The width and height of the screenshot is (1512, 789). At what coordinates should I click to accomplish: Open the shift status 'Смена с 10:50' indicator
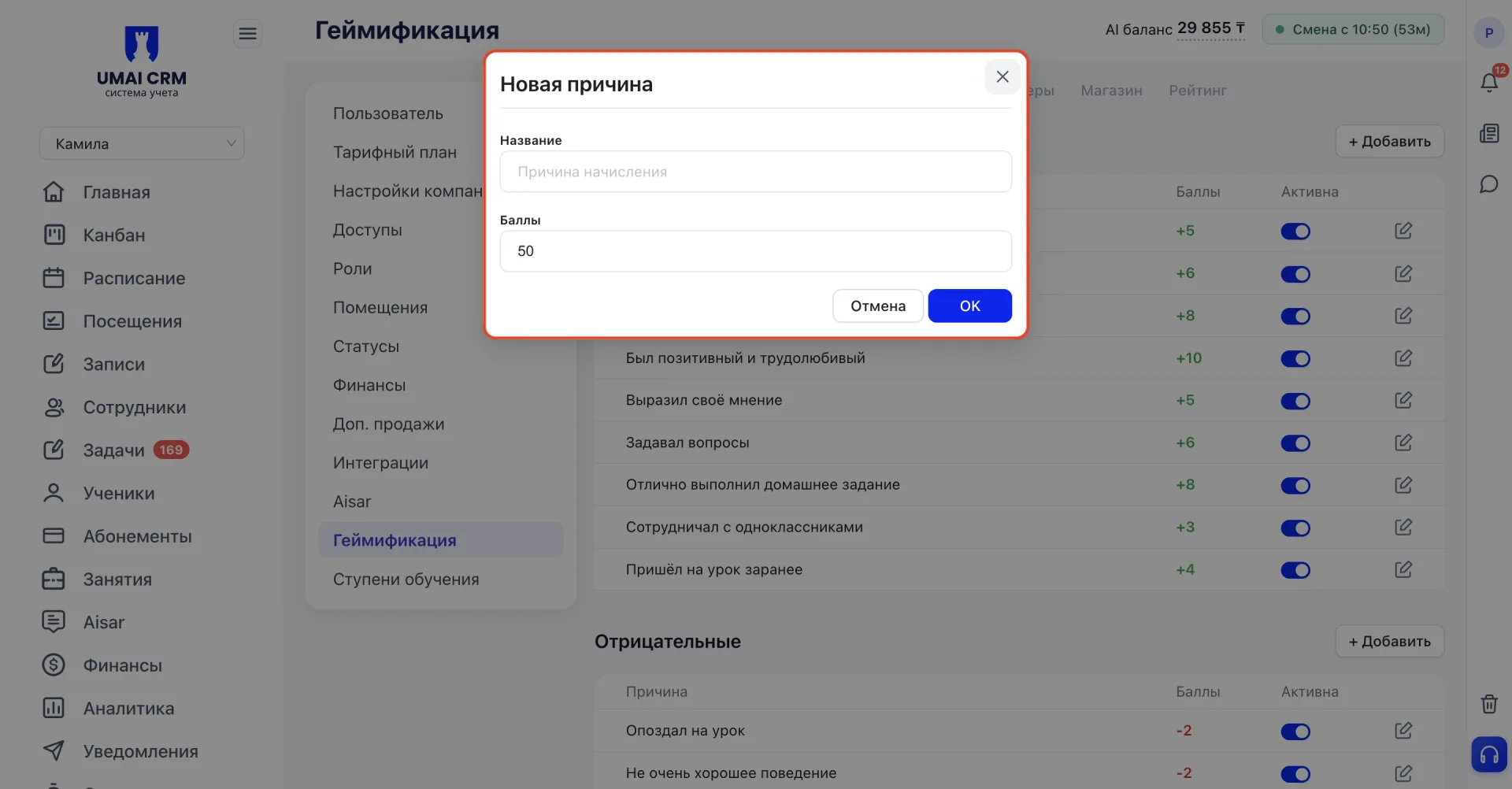coord(1353,29)
